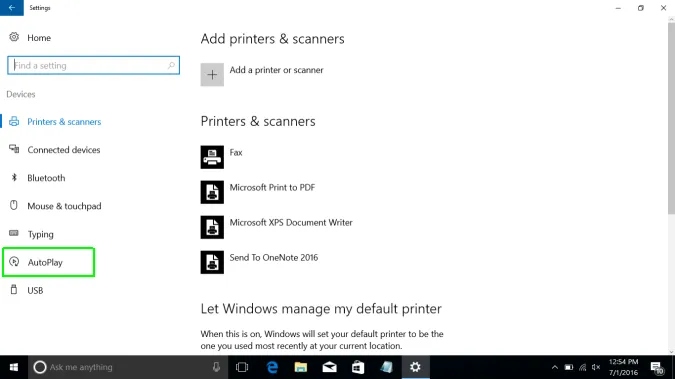675x379 pixels.
Task: Open the Windows Start menu
Action: [x=14, y=367]
